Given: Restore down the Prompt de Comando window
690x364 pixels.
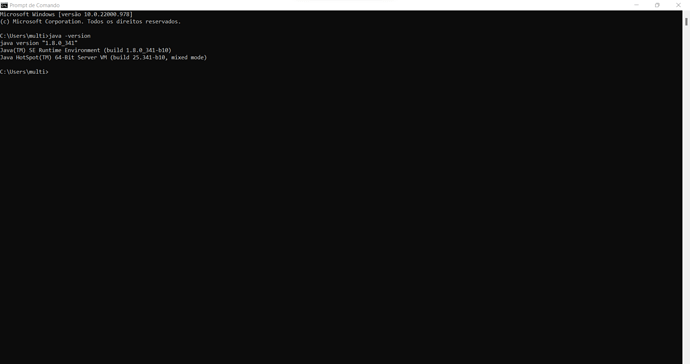Looking at the screenshot, I should 657,5.
